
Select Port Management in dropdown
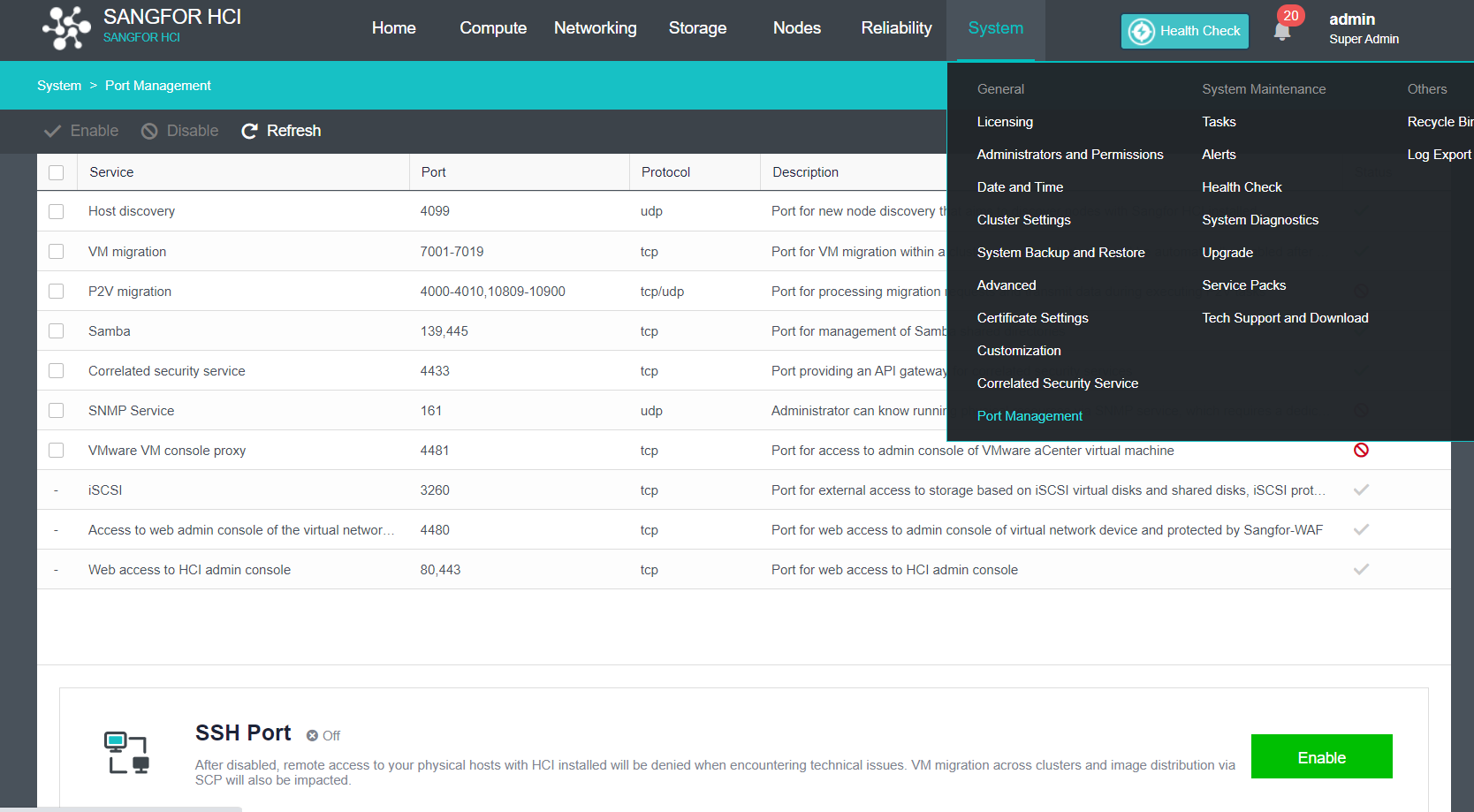(x=1030, y=416)
